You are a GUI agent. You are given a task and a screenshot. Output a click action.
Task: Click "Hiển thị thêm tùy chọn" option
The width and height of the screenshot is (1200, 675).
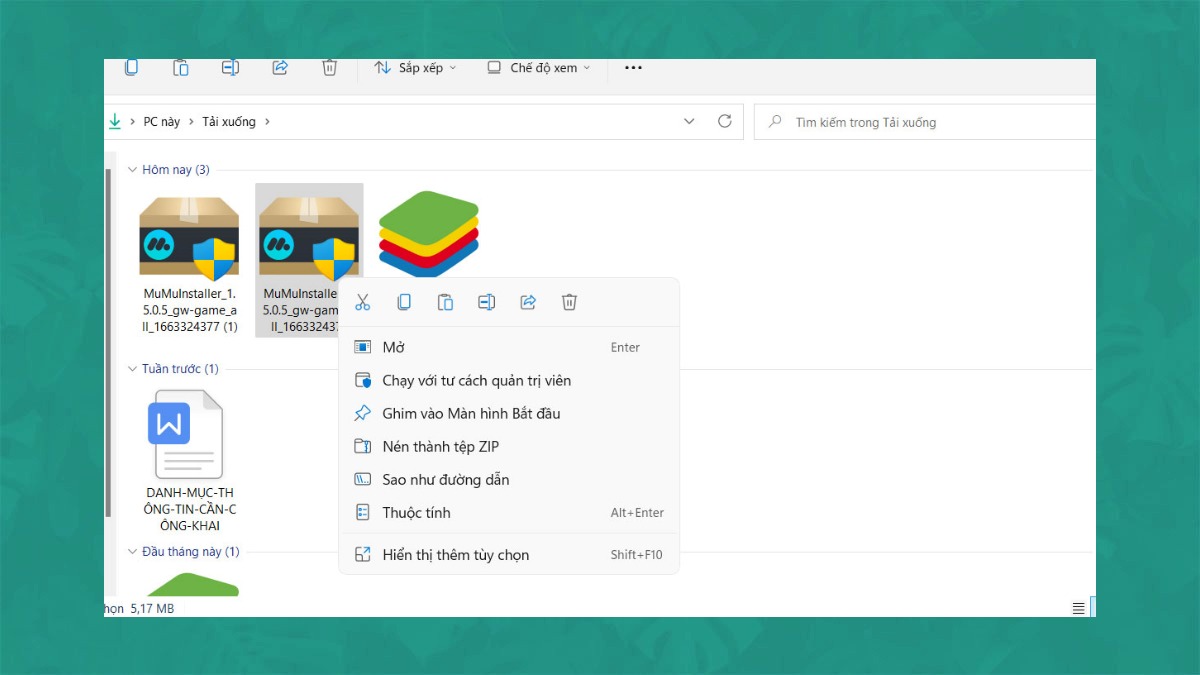click(455, 555)
